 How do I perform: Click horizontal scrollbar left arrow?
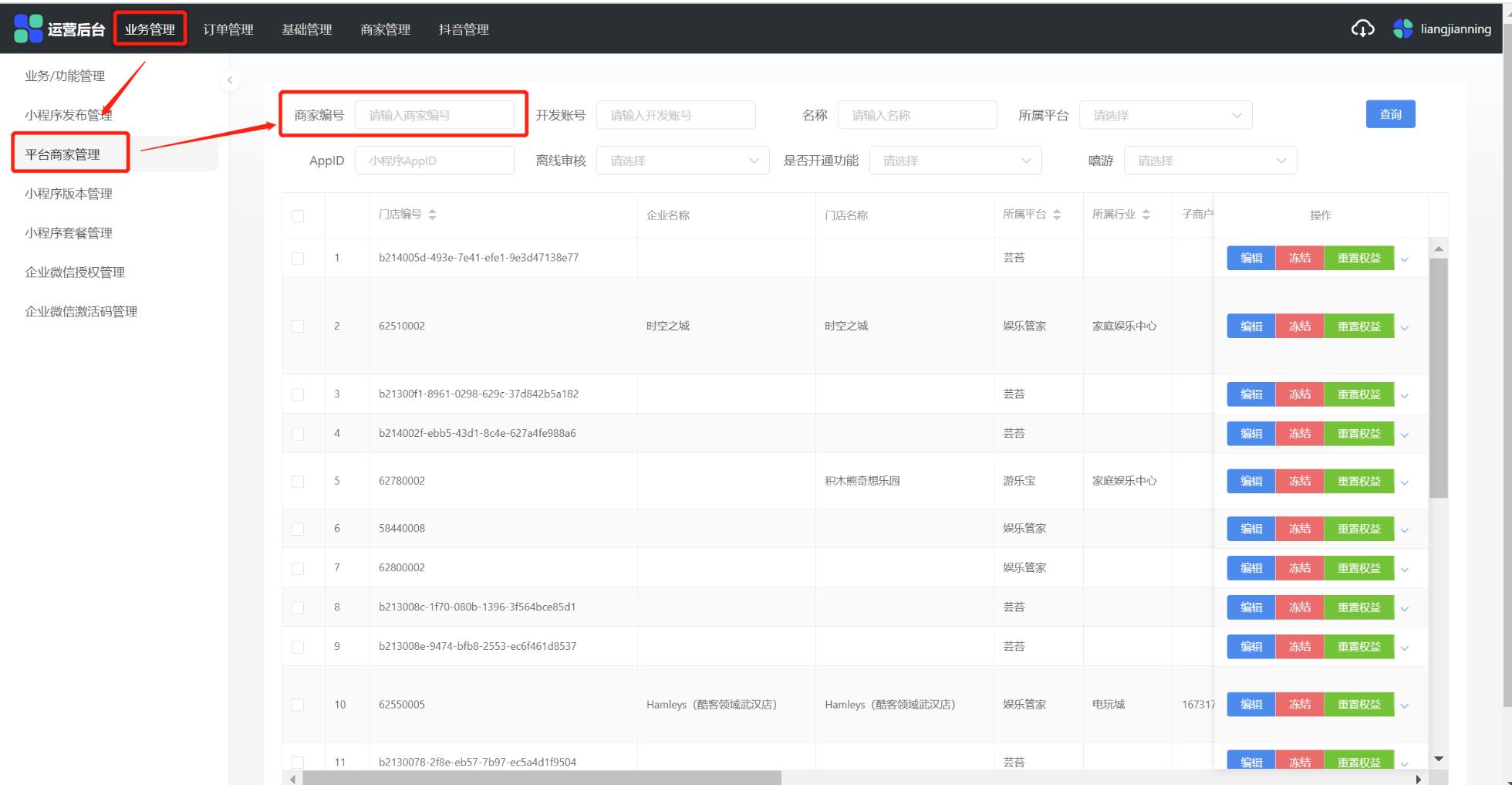(x=292, y=779)
